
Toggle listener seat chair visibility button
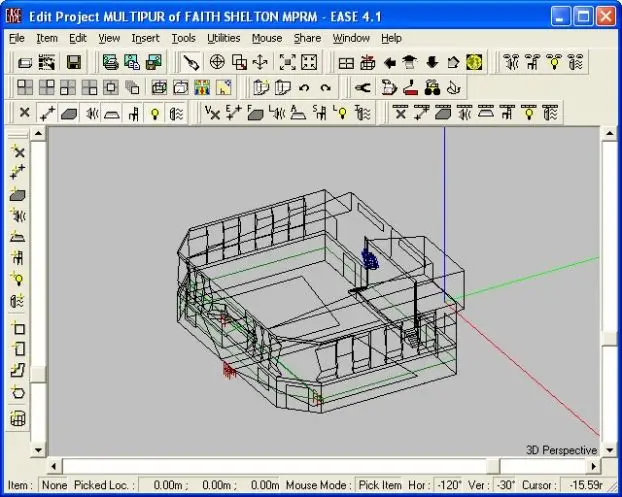click(134, 113)
